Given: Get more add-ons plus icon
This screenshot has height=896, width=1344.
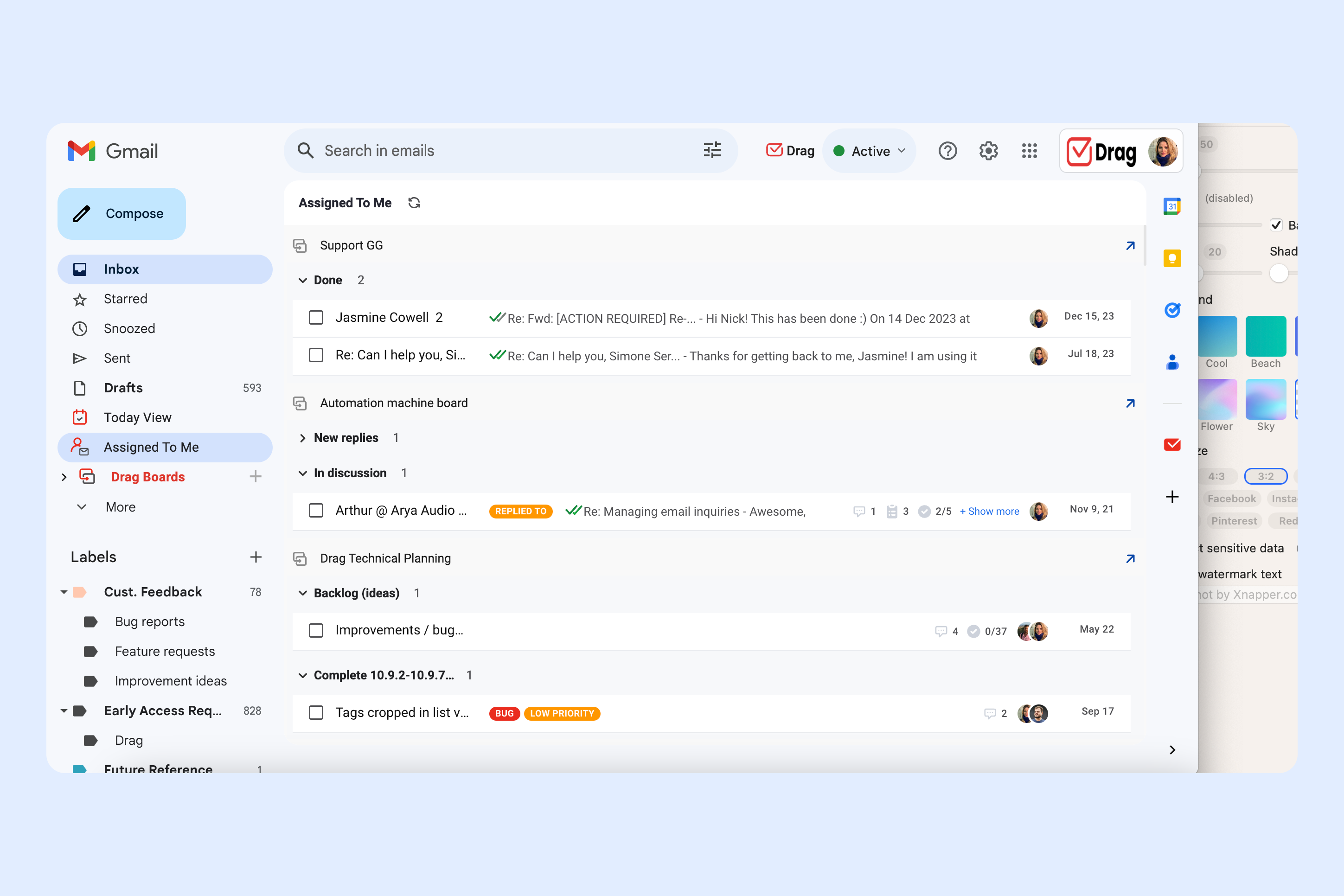Looking at the screenshot, I should click(x=1172, y=497).
